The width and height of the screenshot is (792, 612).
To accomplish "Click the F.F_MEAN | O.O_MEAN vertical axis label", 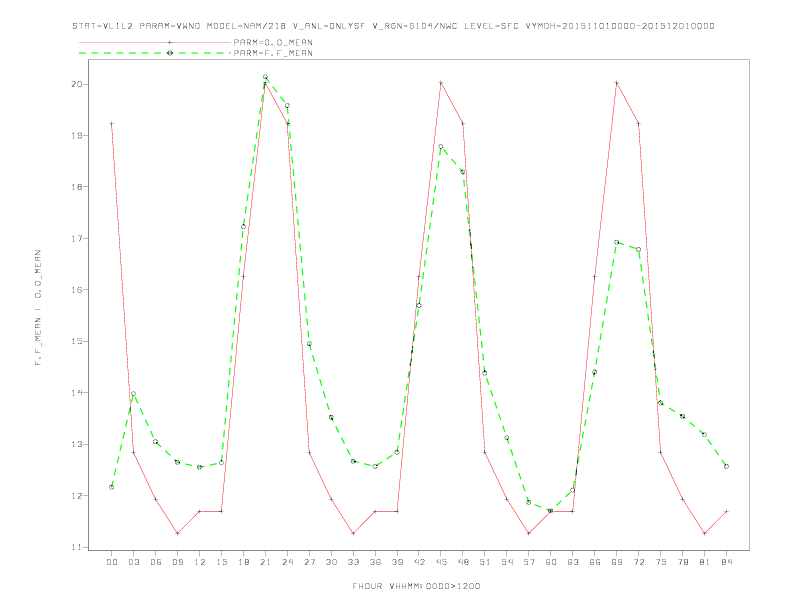I will click(x=38, y=308).
